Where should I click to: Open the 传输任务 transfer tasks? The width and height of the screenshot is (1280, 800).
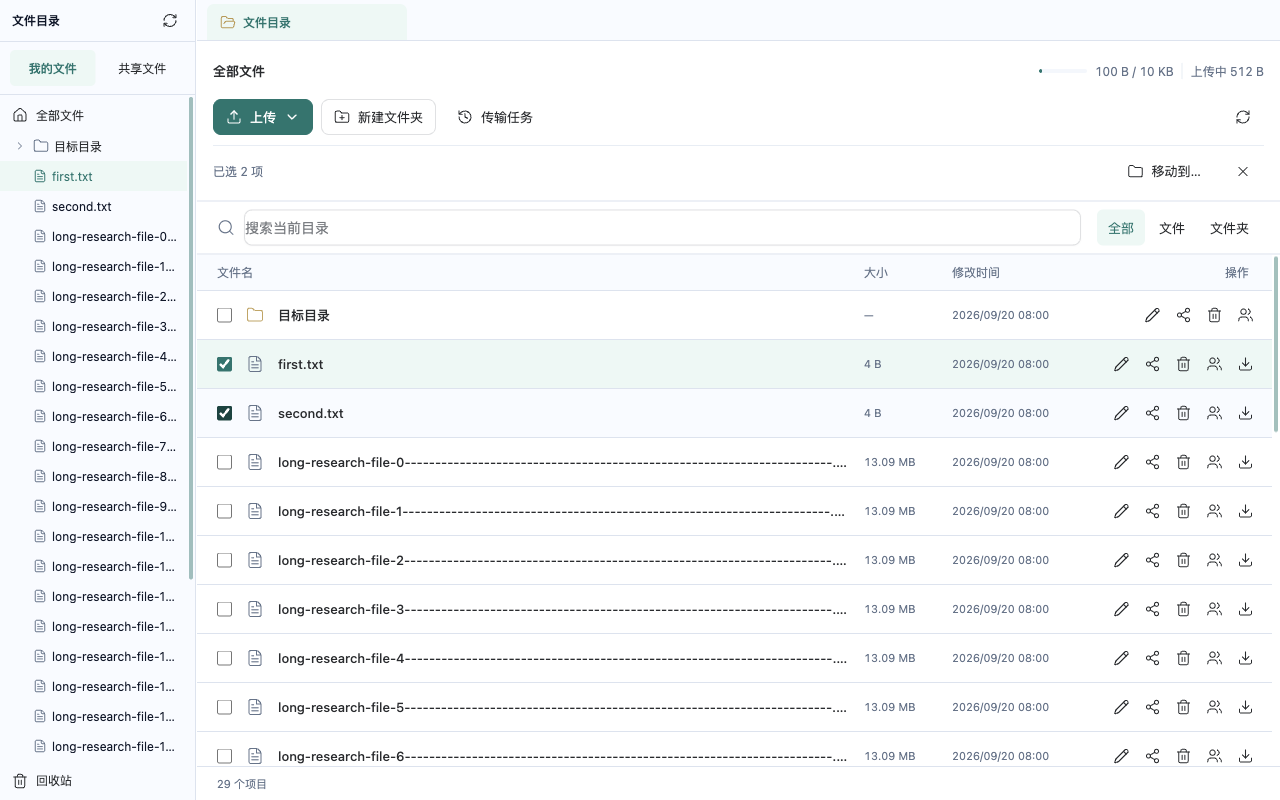(x=495, y=117)
